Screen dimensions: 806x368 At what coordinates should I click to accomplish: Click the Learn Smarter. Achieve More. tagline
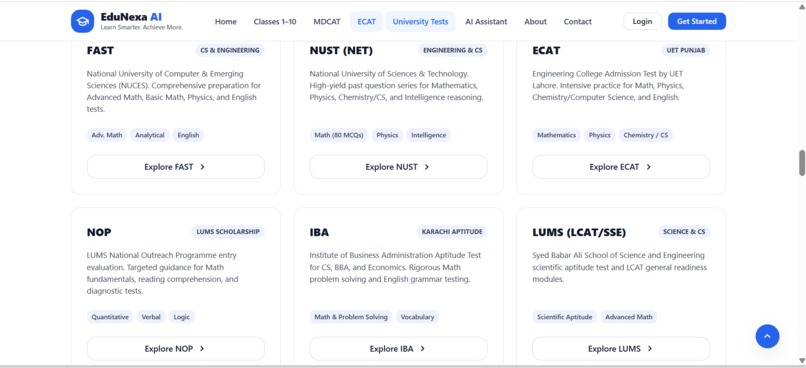coord(141,28)
